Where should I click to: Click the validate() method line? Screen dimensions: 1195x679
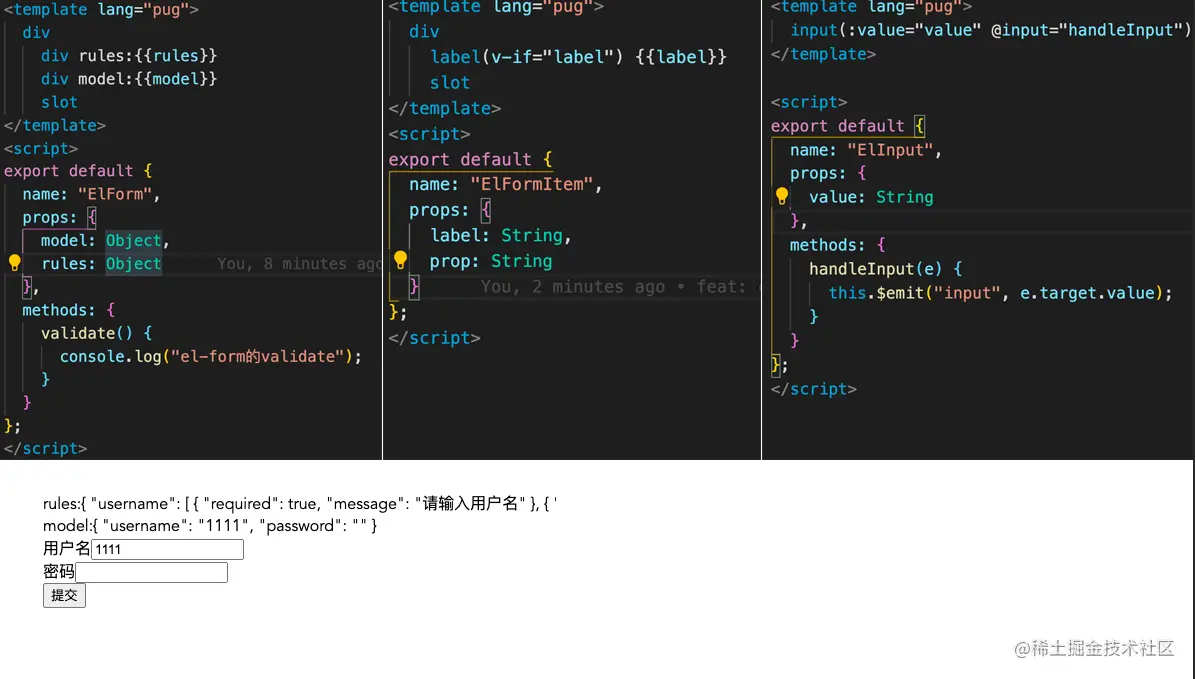pos(97,333)
